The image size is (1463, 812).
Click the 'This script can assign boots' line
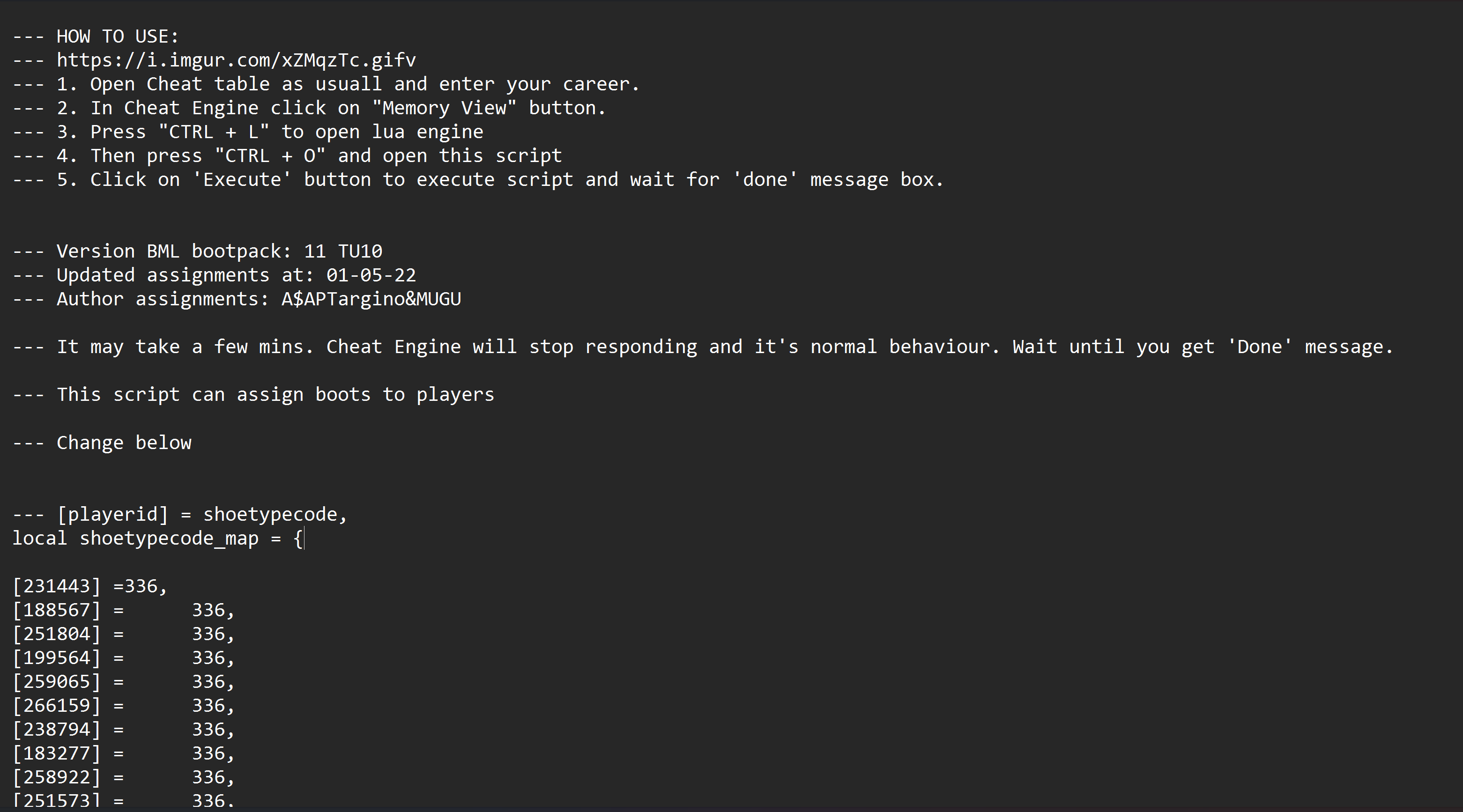tap(253, 395)
